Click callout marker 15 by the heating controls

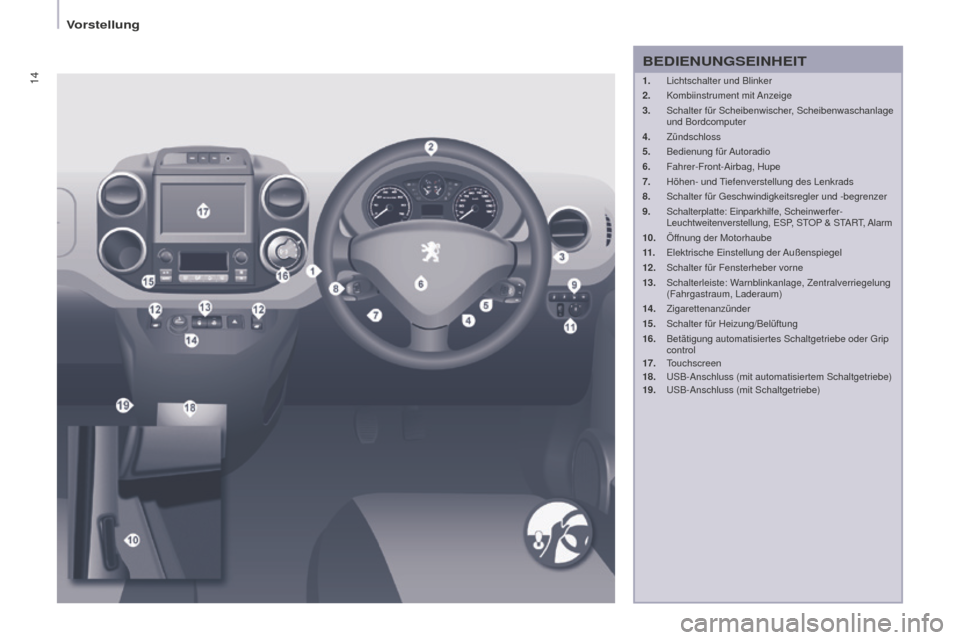[148, 282]
